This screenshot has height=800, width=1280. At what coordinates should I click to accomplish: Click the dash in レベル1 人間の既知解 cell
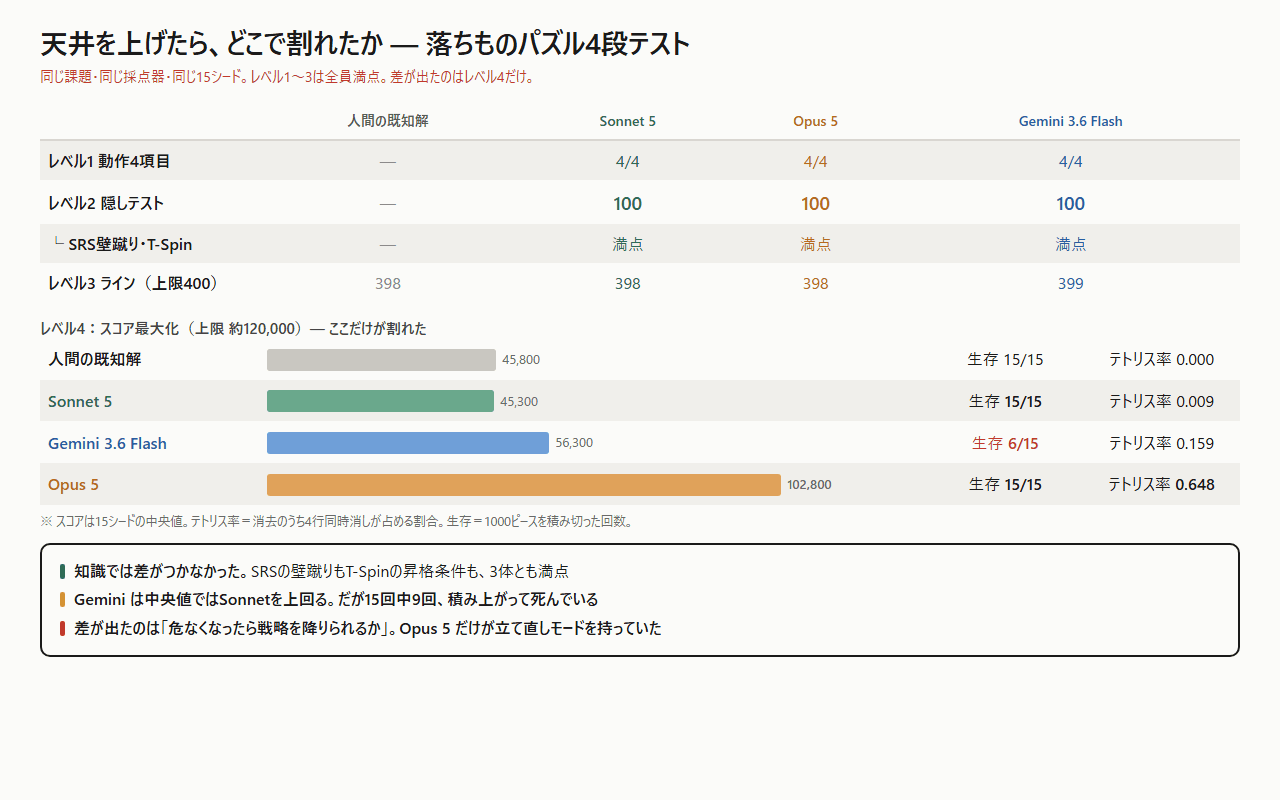[x=388, y=162]
